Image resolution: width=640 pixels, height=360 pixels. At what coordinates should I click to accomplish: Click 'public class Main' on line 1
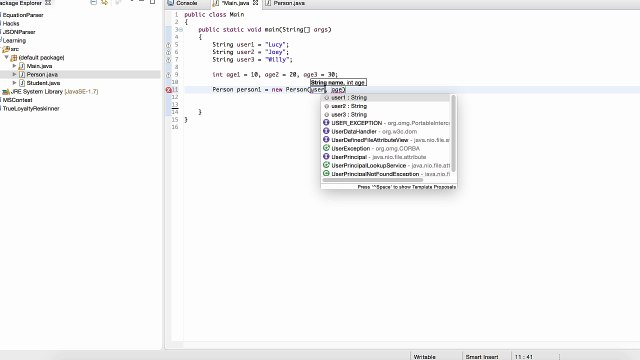[x=214, y=15]
